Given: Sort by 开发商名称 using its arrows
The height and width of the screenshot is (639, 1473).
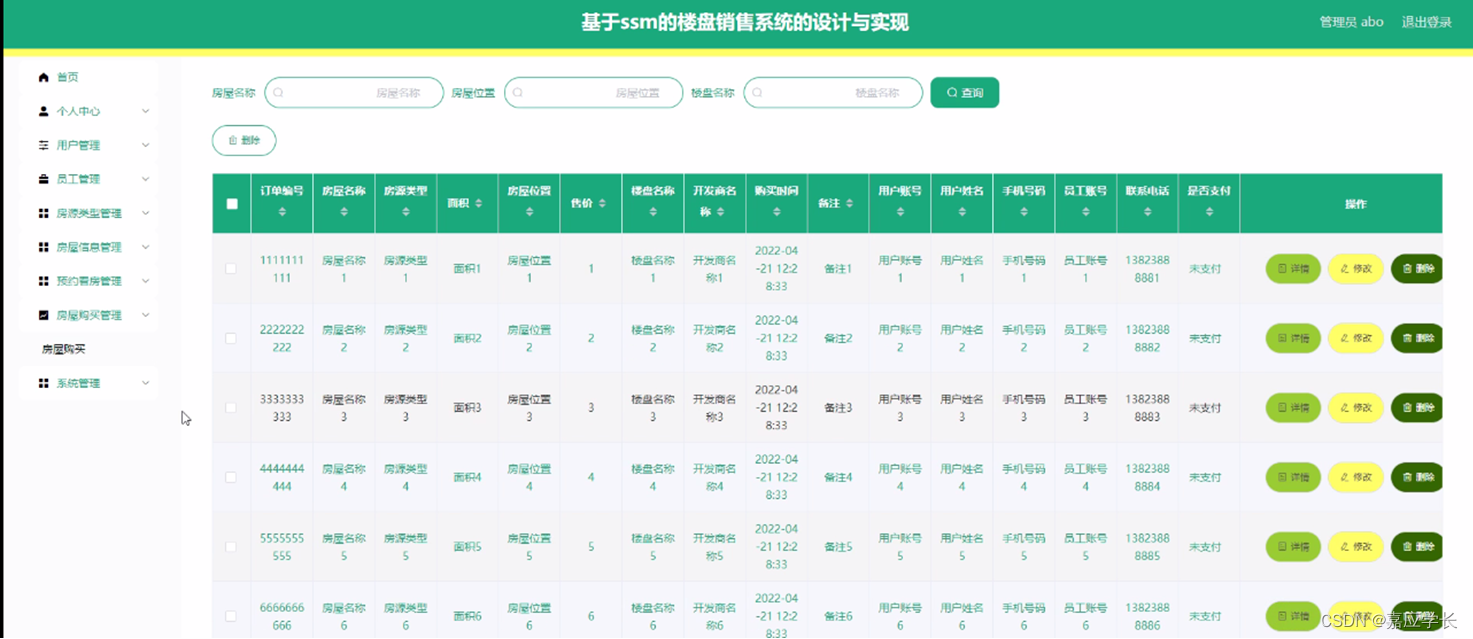Looking at the screenshot, I should tap(721, 212).
